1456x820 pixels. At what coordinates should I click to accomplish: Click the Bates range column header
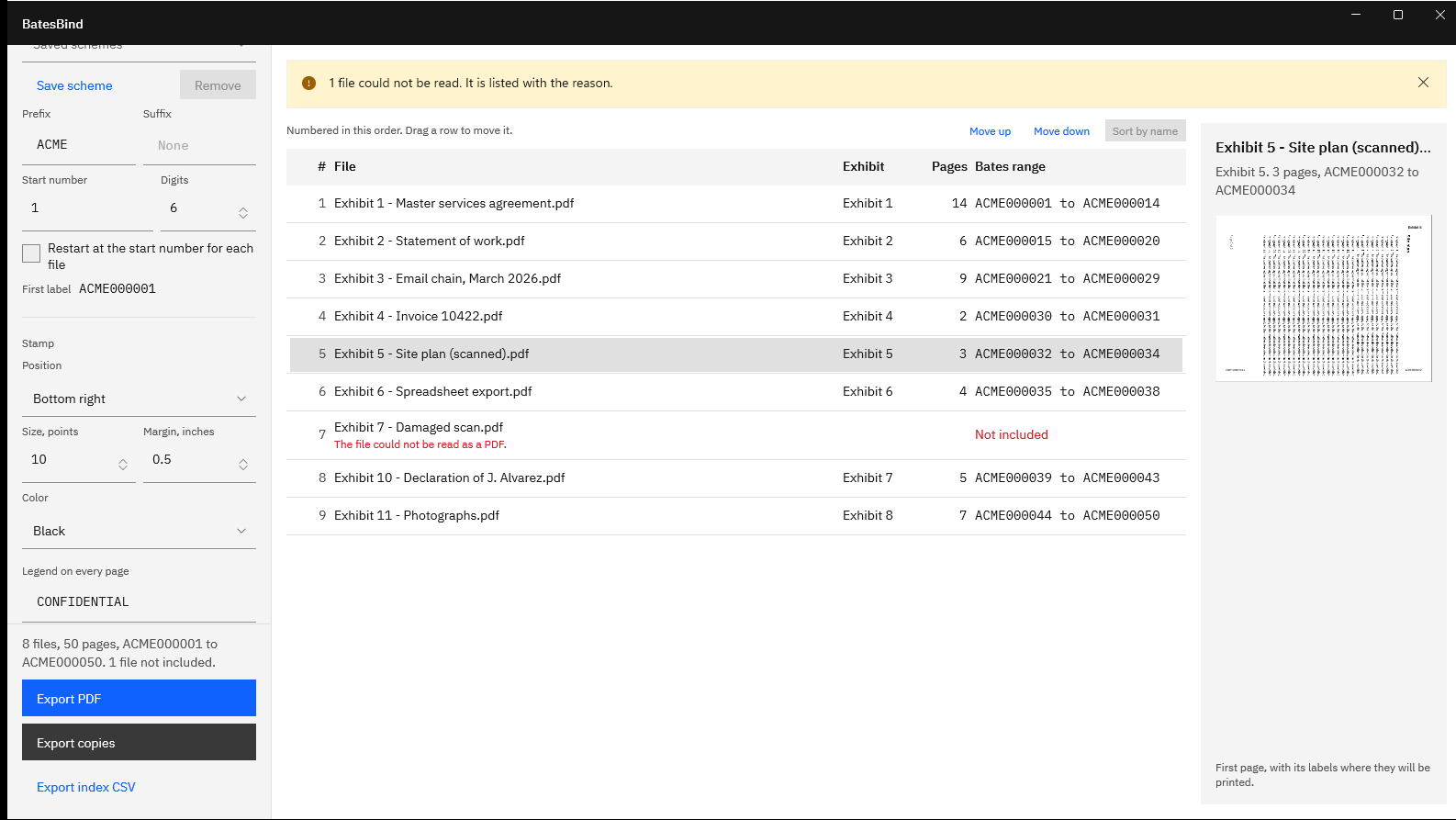pyautogui.click(x=1010, y=166)
